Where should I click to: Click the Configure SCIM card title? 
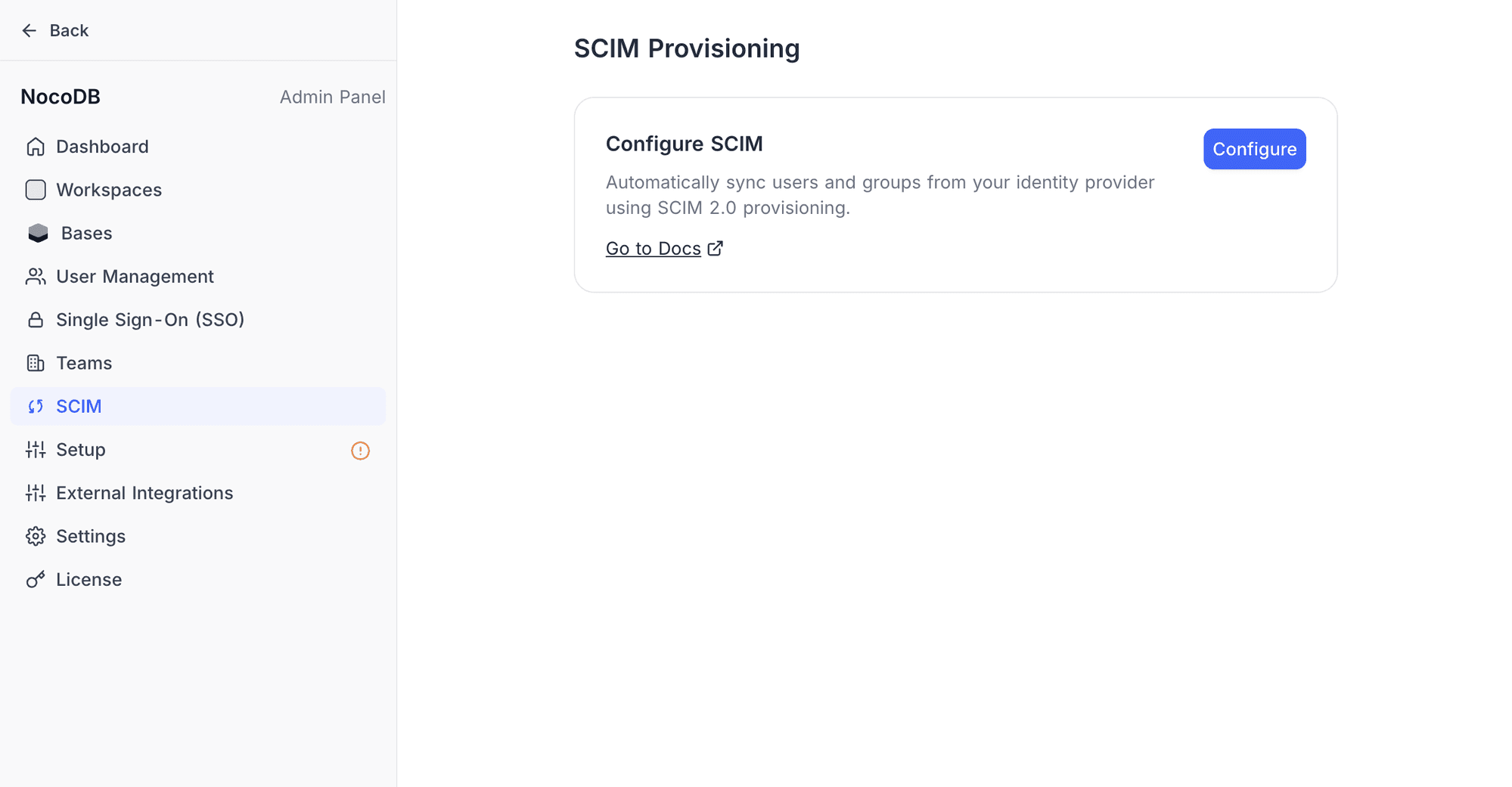click(683, 143)
